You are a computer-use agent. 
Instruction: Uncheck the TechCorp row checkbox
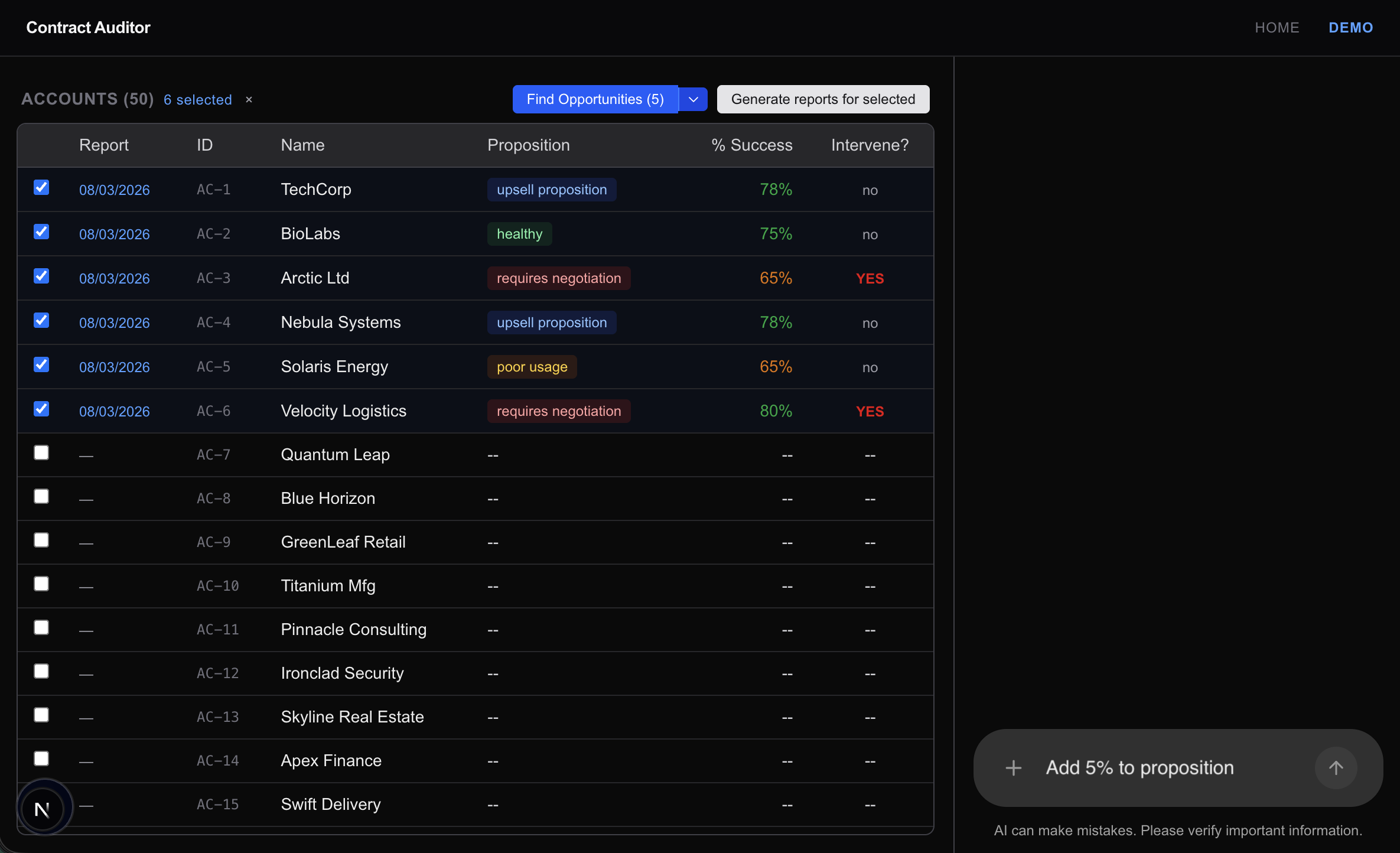[x=41, y=187]
